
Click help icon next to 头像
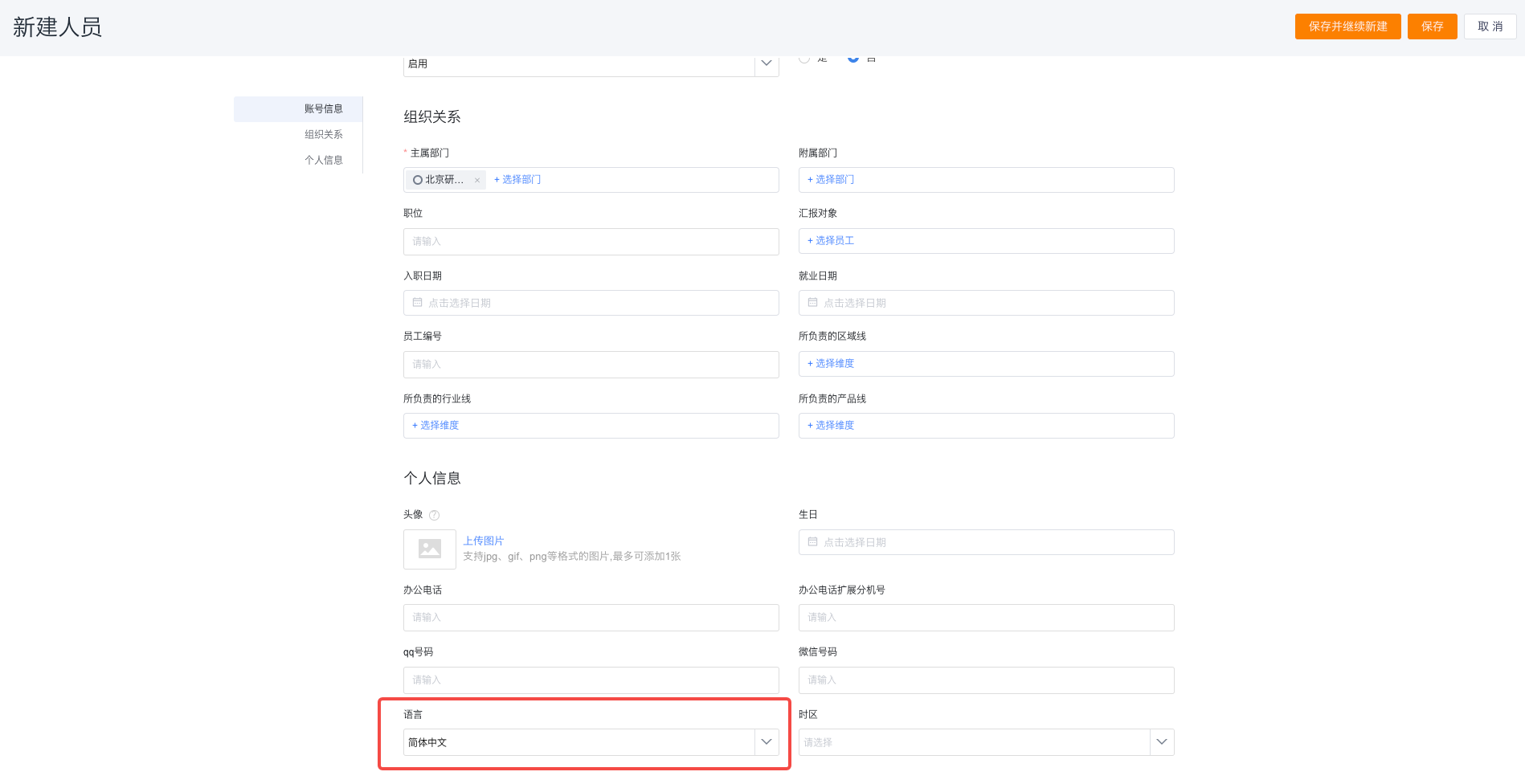click(x=435, y=516)
